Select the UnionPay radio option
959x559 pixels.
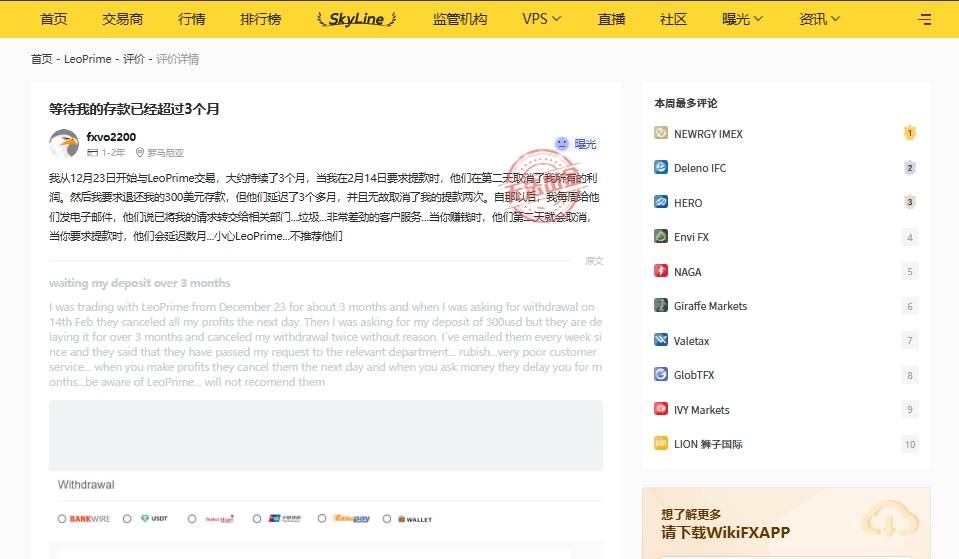[257, 519]
